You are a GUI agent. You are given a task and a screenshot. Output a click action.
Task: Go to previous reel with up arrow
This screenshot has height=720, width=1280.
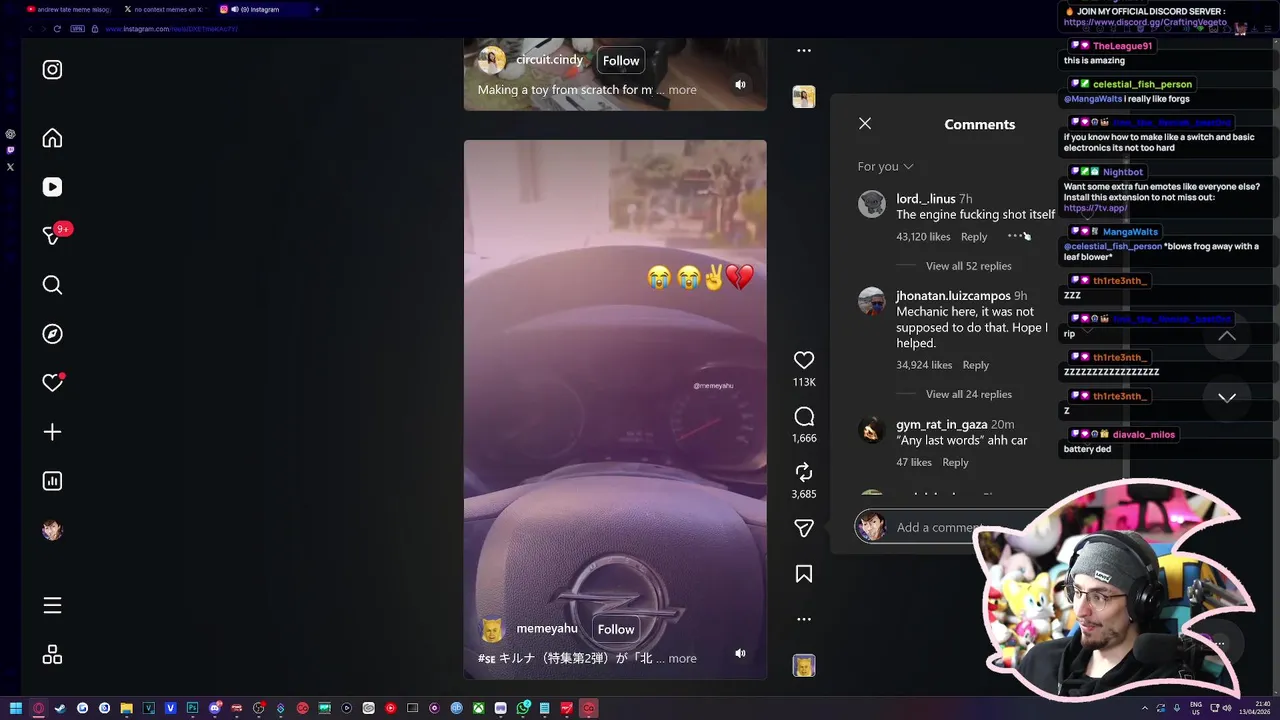(x=1227, y=337)
